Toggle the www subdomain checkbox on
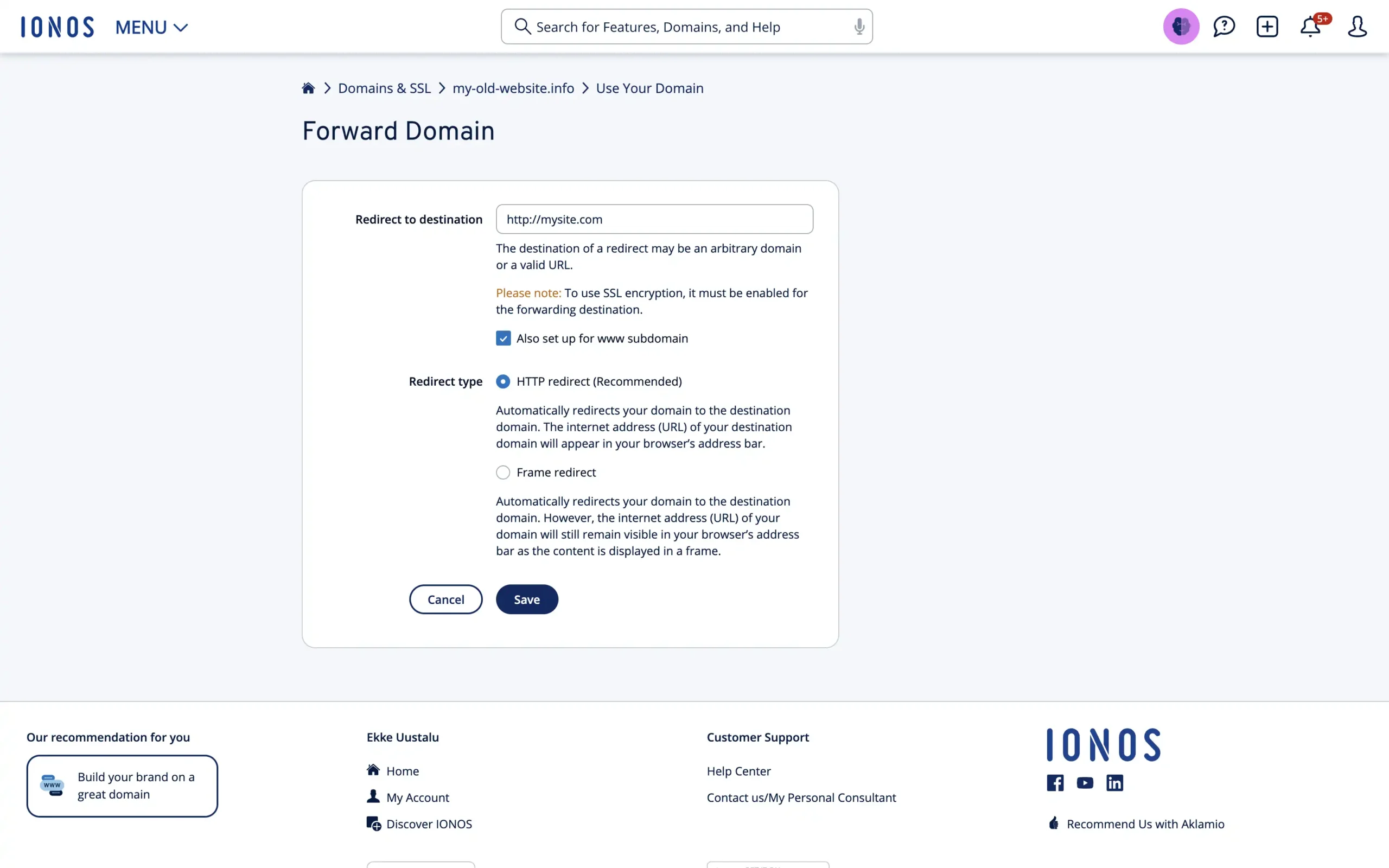Image resolution: width=1389 pixels, height=868 pixels. 503,338
